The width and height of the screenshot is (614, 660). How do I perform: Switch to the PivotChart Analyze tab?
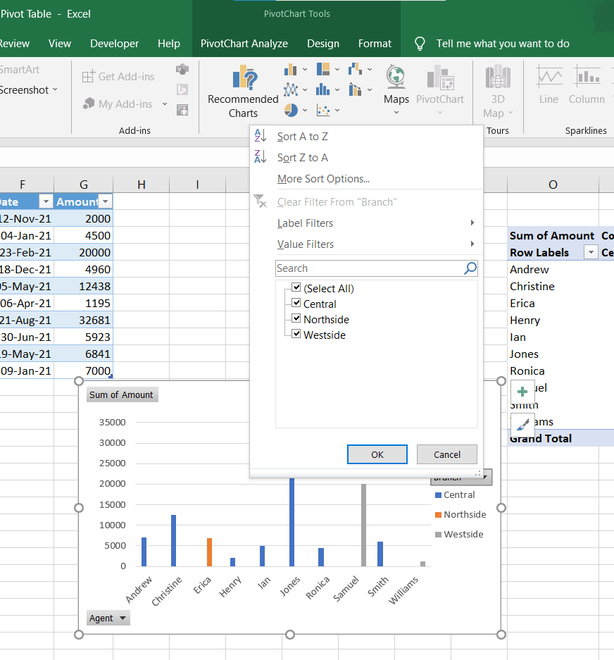pos(244,44)
